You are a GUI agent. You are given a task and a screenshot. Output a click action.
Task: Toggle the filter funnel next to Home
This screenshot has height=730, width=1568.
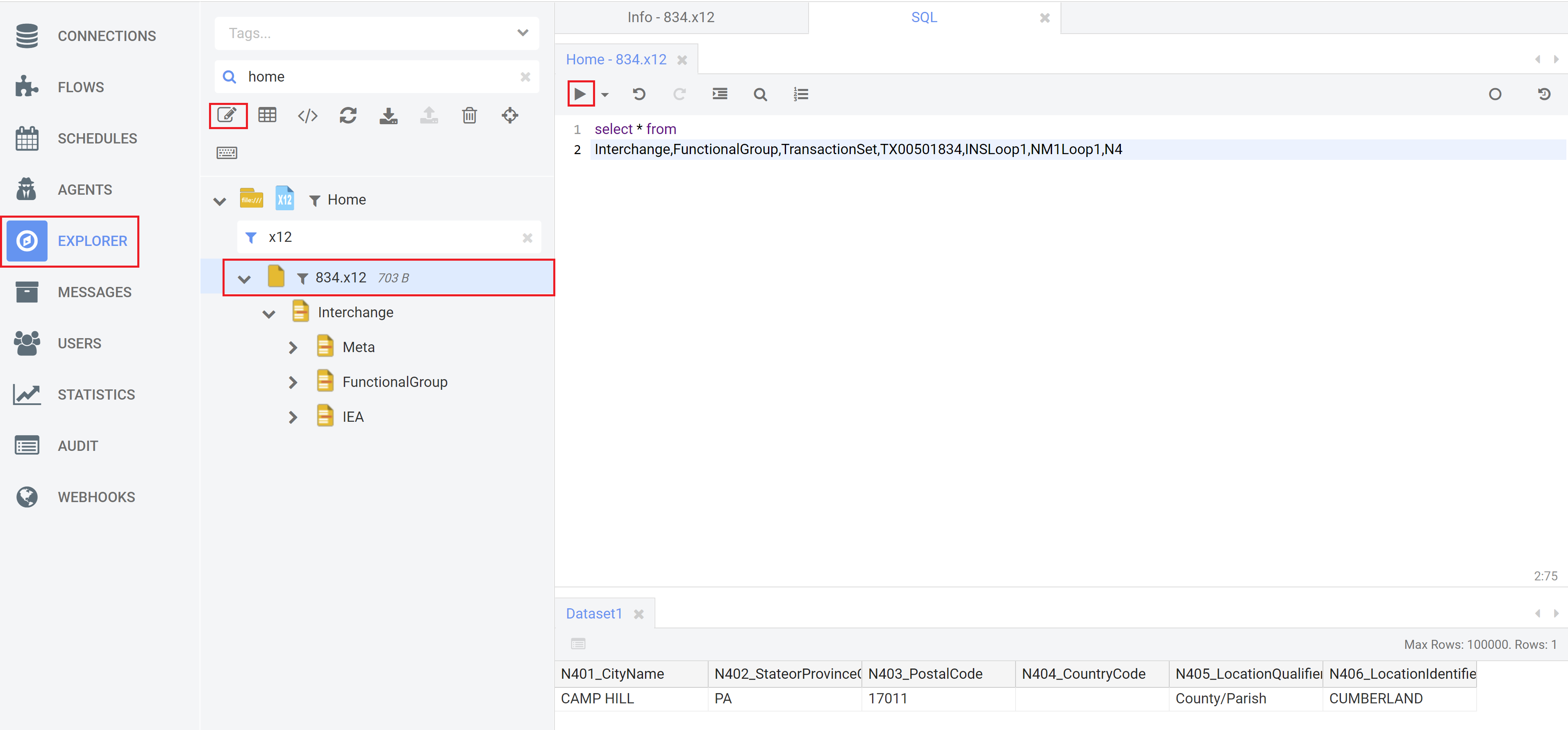315,200
